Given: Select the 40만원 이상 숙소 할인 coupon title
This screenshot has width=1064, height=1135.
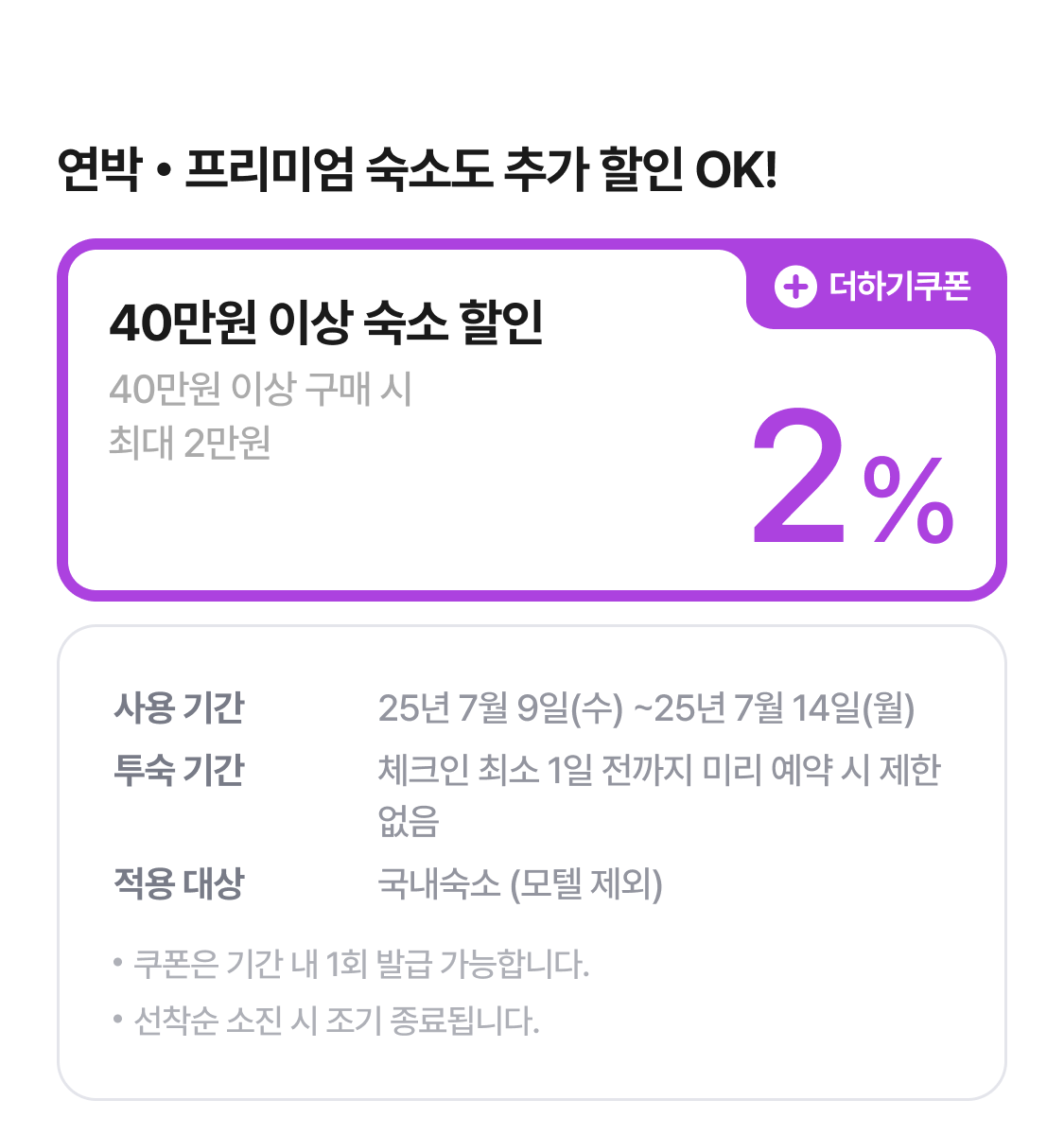Looking at the screenshot, I should click(x=326, y=323).
